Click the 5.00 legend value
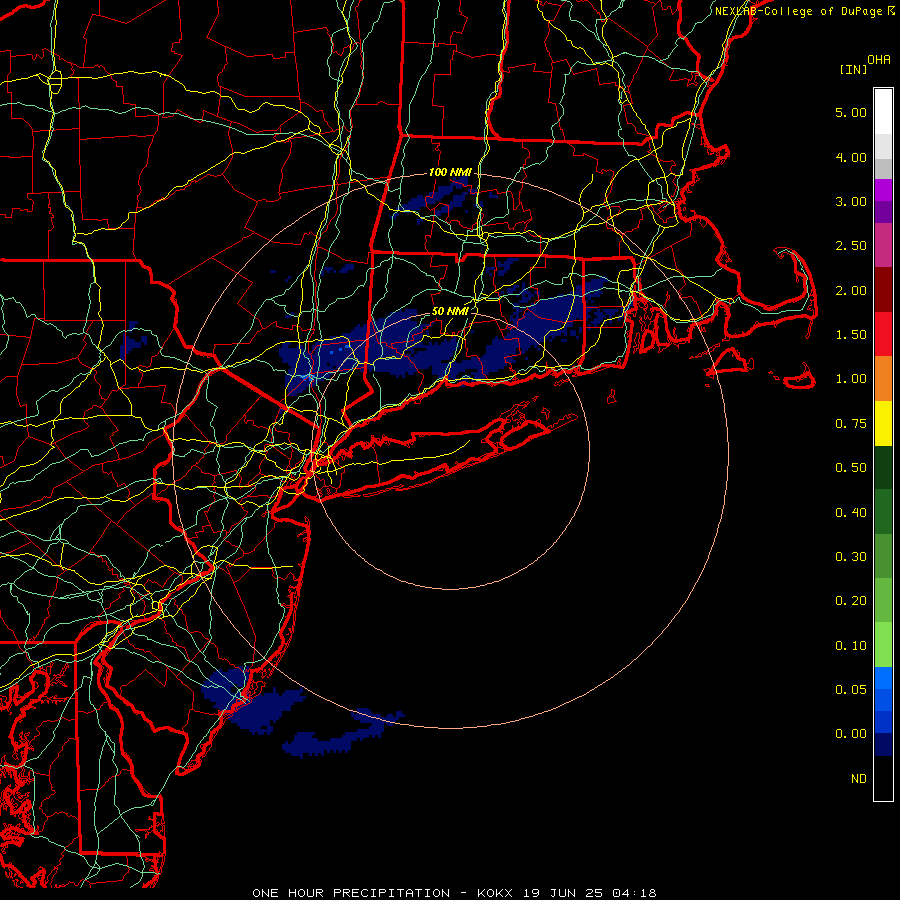The image size is (900, 900). click(x=851, y=112)
